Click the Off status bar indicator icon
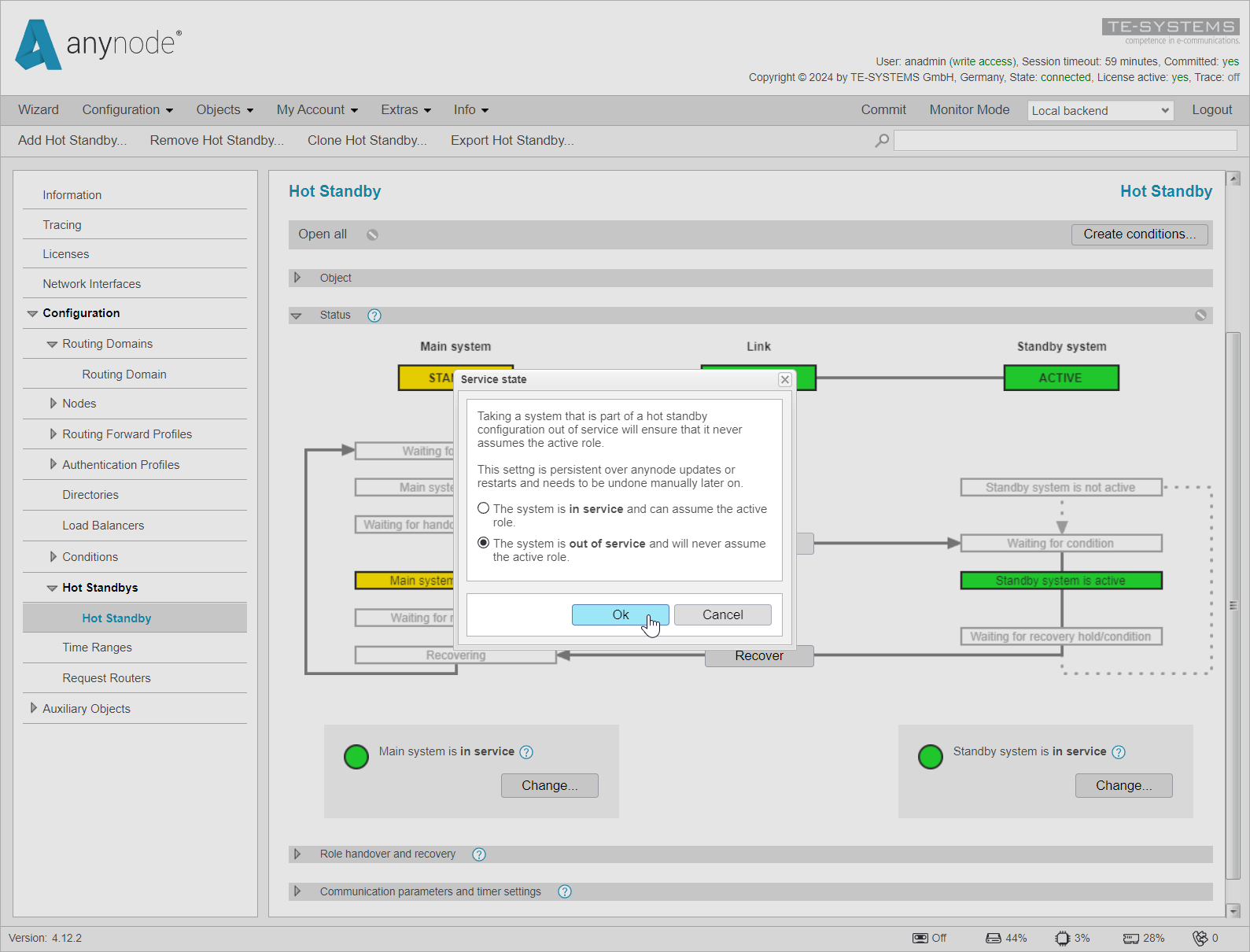Image resolution: width=1250 pixels, height=952 pixels. point(920,938)
